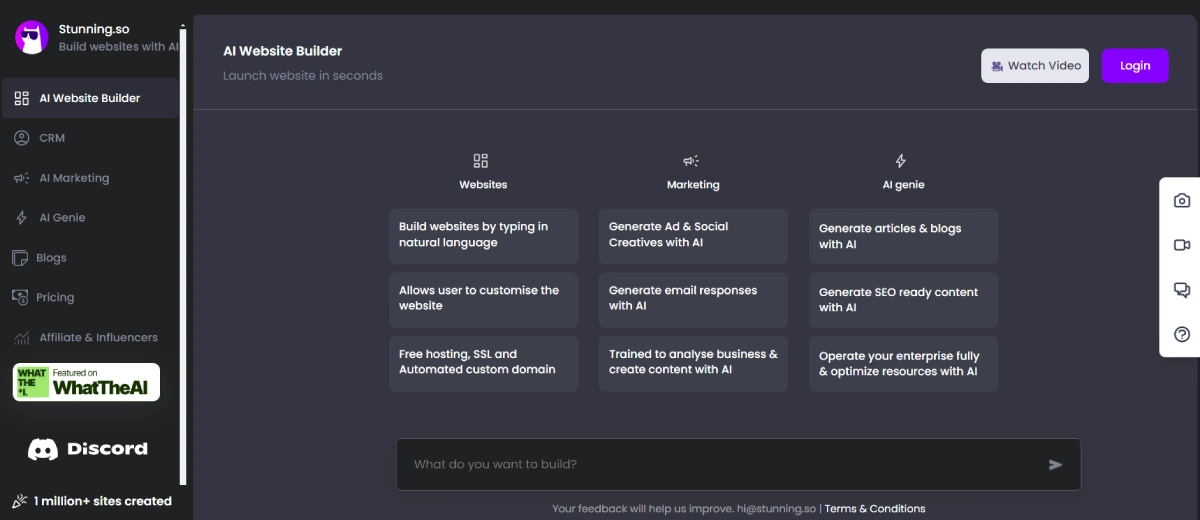Click the help question mark icon

pyautogui.click(x=1181, y=335)
